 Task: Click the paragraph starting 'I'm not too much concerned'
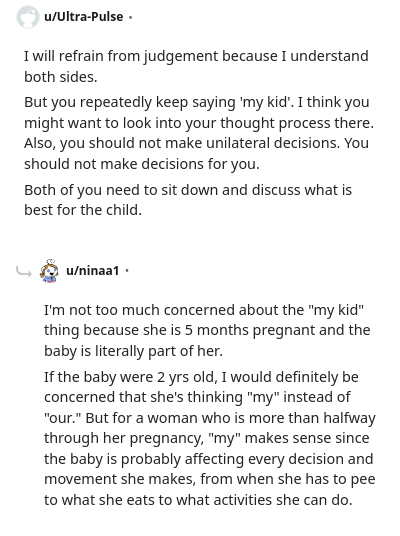coord(207,330)
